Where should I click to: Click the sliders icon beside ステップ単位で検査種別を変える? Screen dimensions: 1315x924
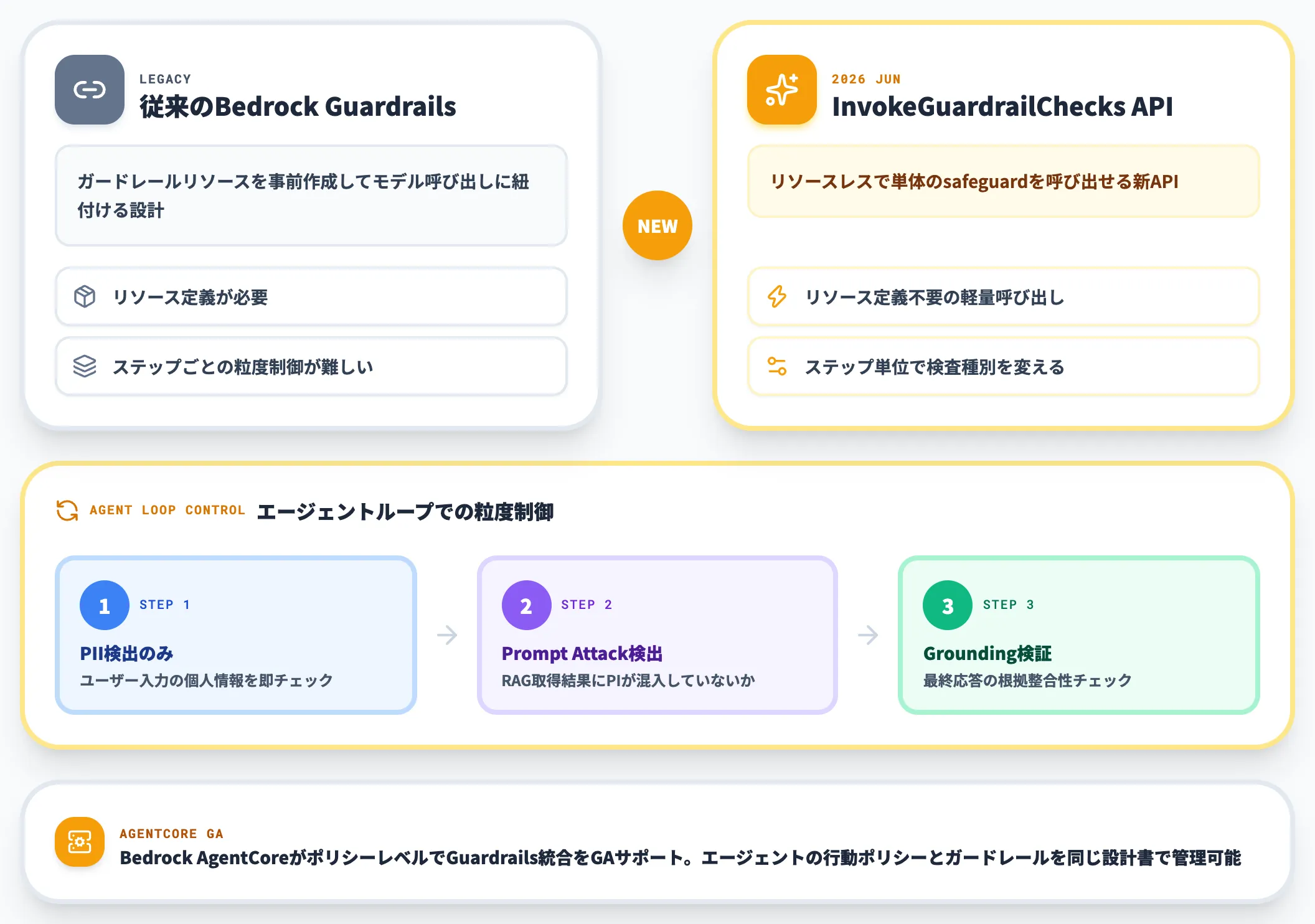click(x=777, y=366)
